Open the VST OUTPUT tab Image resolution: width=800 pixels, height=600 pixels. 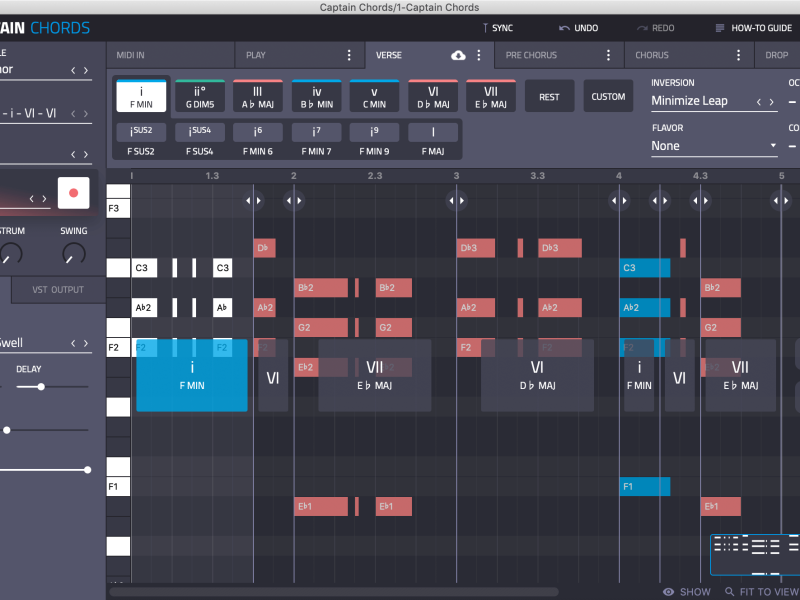pyautogui.click(x=58, y=290)
